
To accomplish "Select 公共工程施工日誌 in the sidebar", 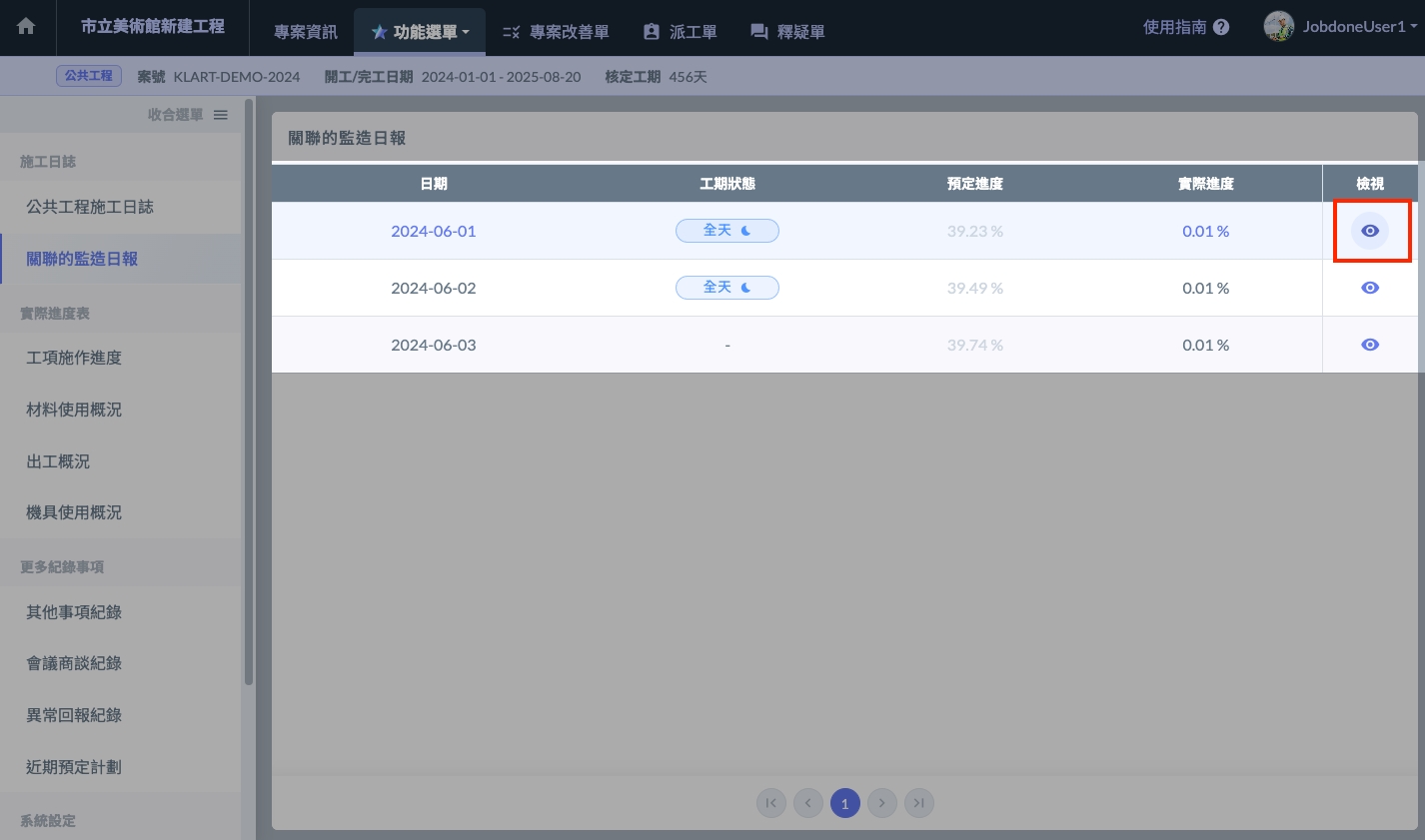I will click(x=90, y=207).
